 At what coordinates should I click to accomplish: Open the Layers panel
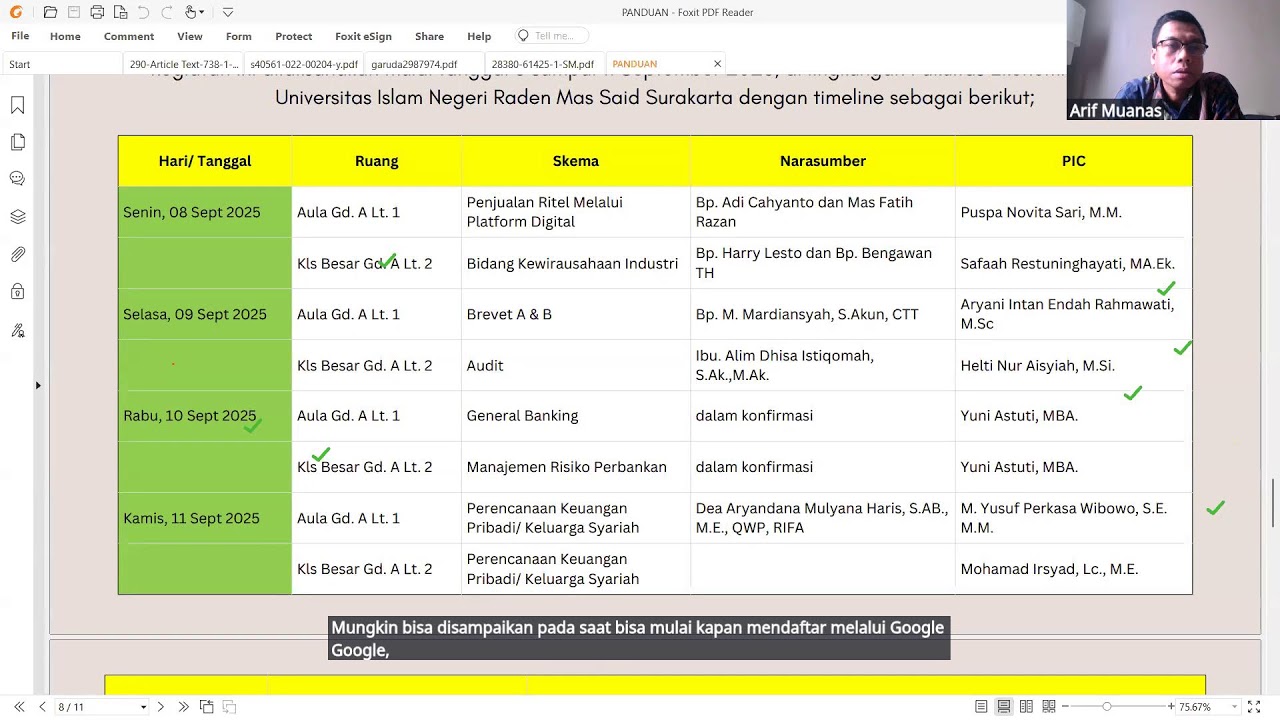[x=17, y=217]
